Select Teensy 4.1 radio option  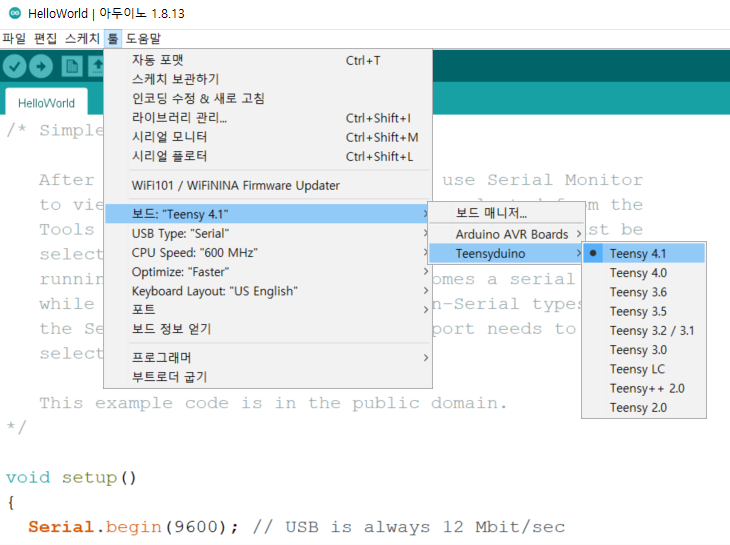click(644, 254)
